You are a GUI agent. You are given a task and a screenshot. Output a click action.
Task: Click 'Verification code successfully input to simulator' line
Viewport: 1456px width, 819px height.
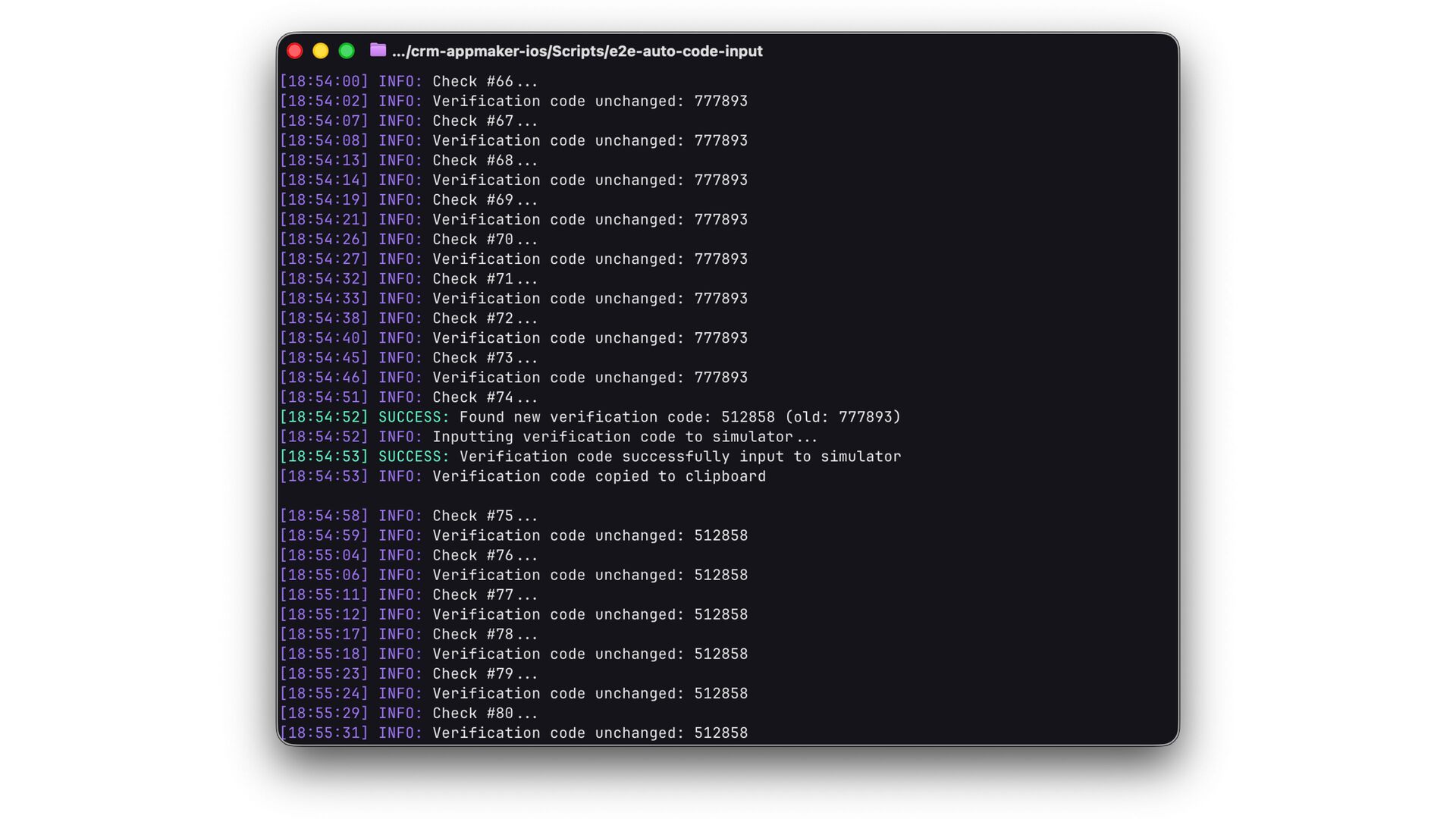[679, 457]
